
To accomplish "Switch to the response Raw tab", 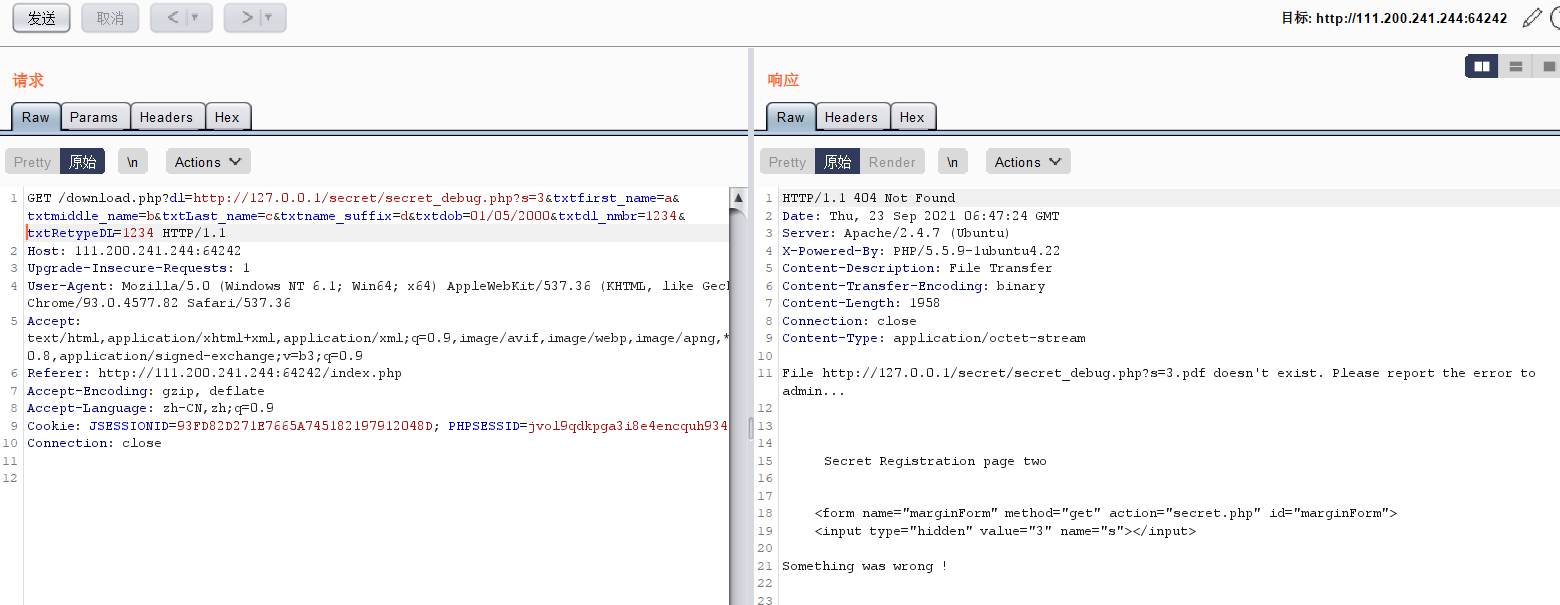I will tap(791, 117).
